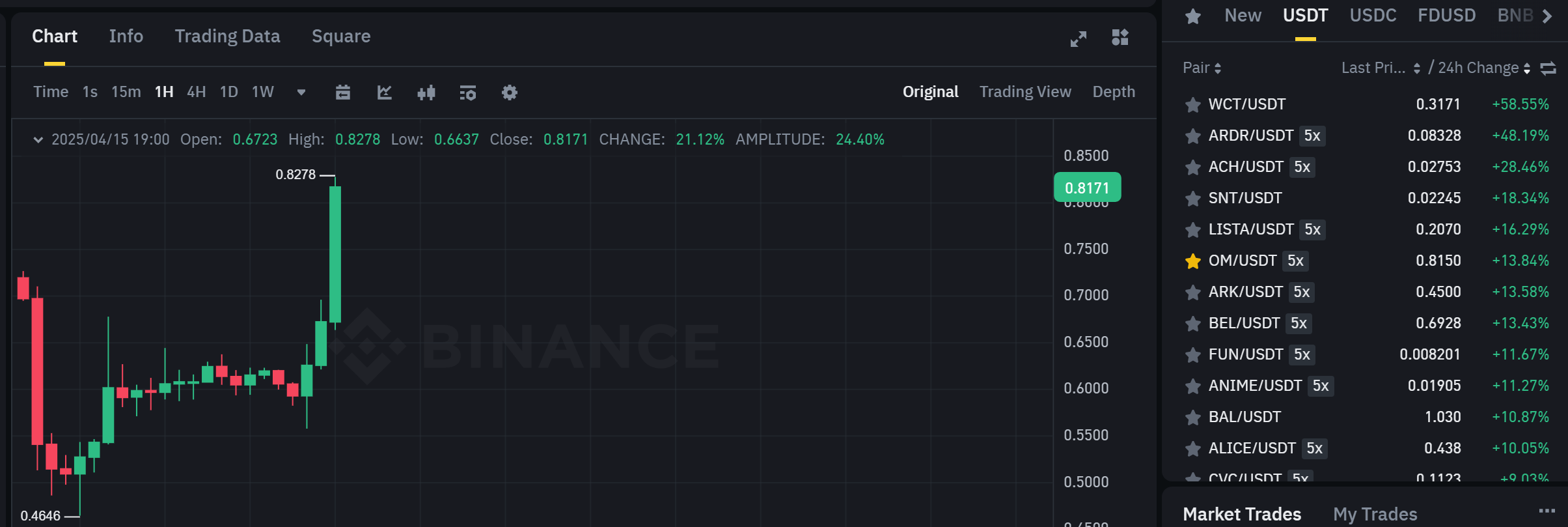Open the favorites star tab in pairs list
This screenshot has width=1568, height=527.
click(x=1193, y=16)
